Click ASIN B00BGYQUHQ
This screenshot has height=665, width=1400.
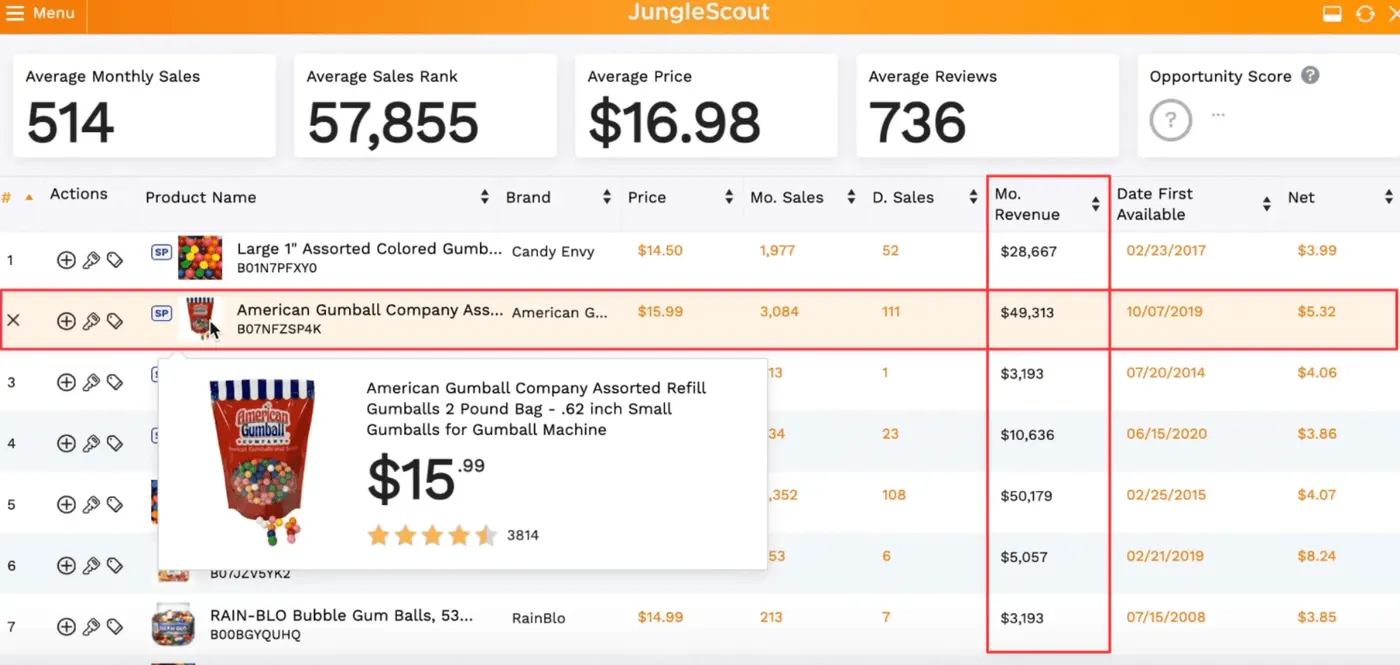coord(255,635)
